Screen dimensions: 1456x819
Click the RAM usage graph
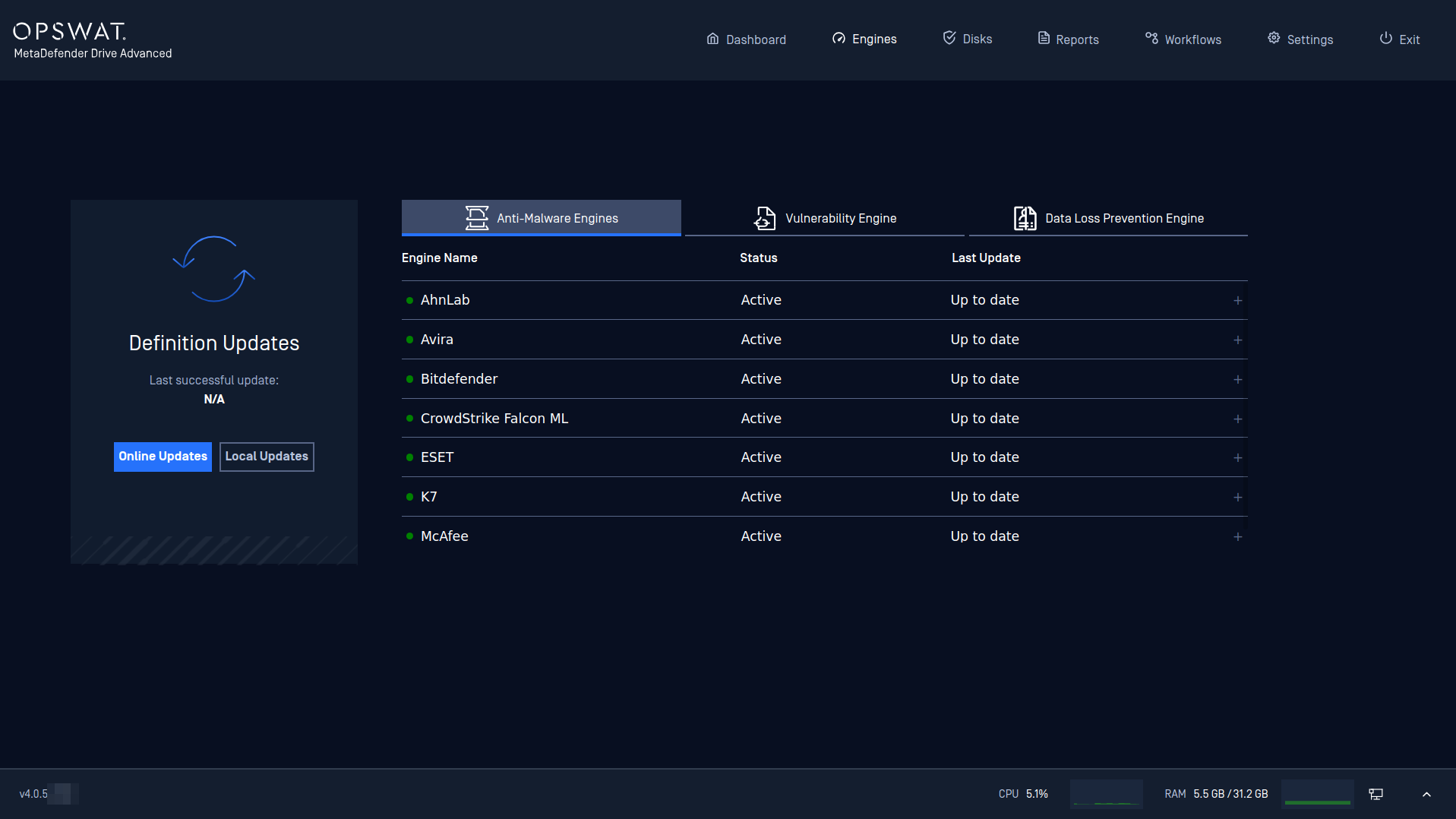click(x=1318, y=794)
